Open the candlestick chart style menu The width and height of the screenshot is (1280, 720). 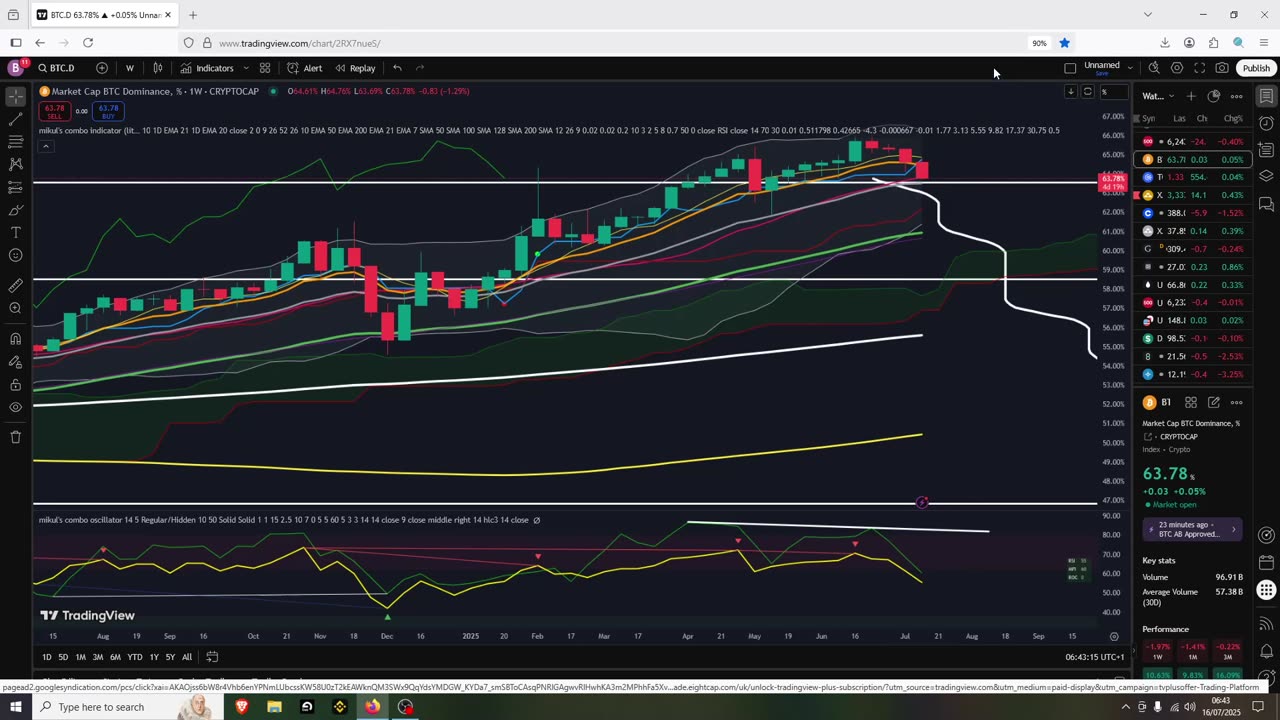pos(158,68)
